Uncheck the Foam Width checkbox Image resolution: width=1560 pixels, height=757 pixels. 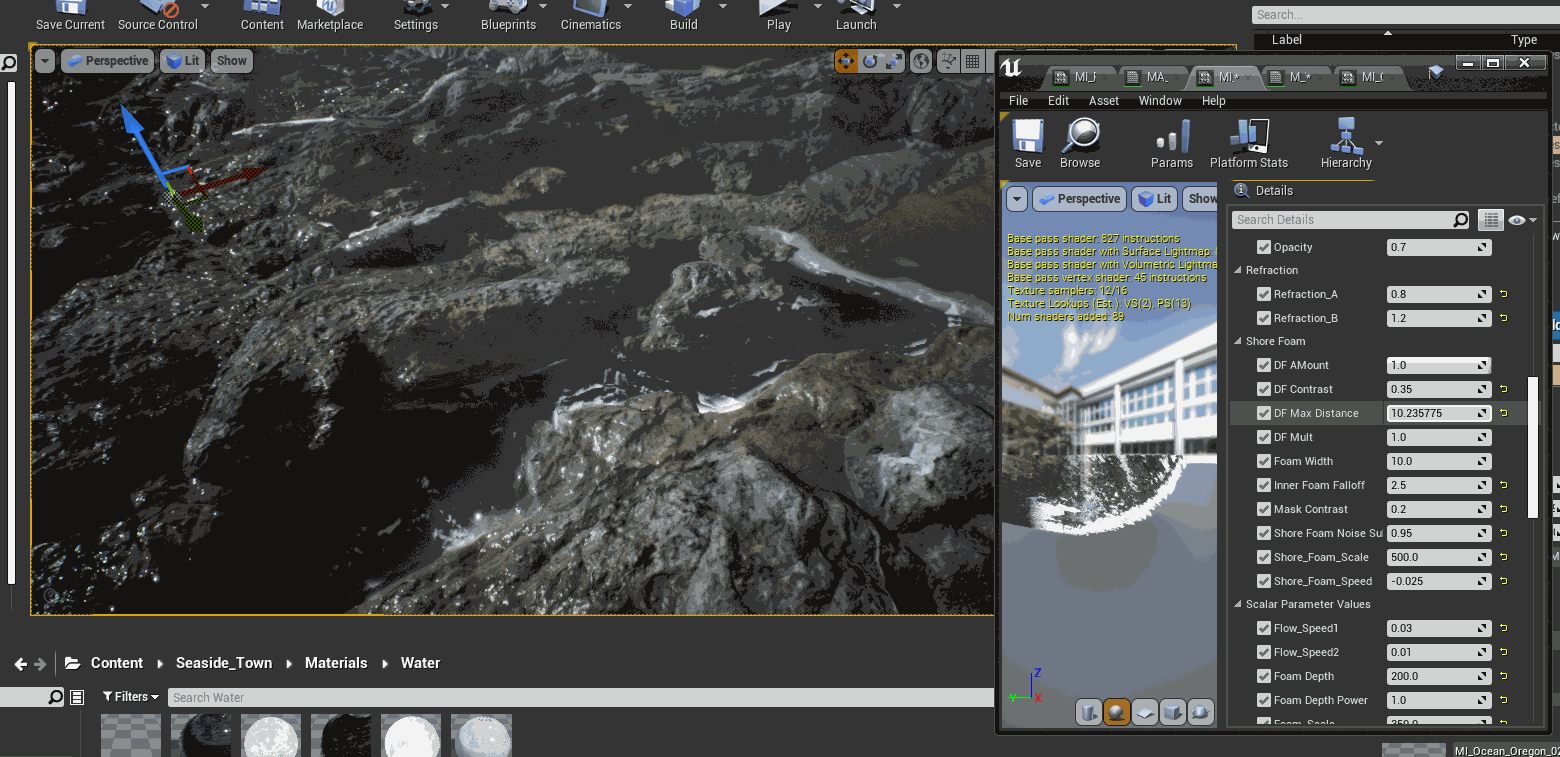[1264, 461]
